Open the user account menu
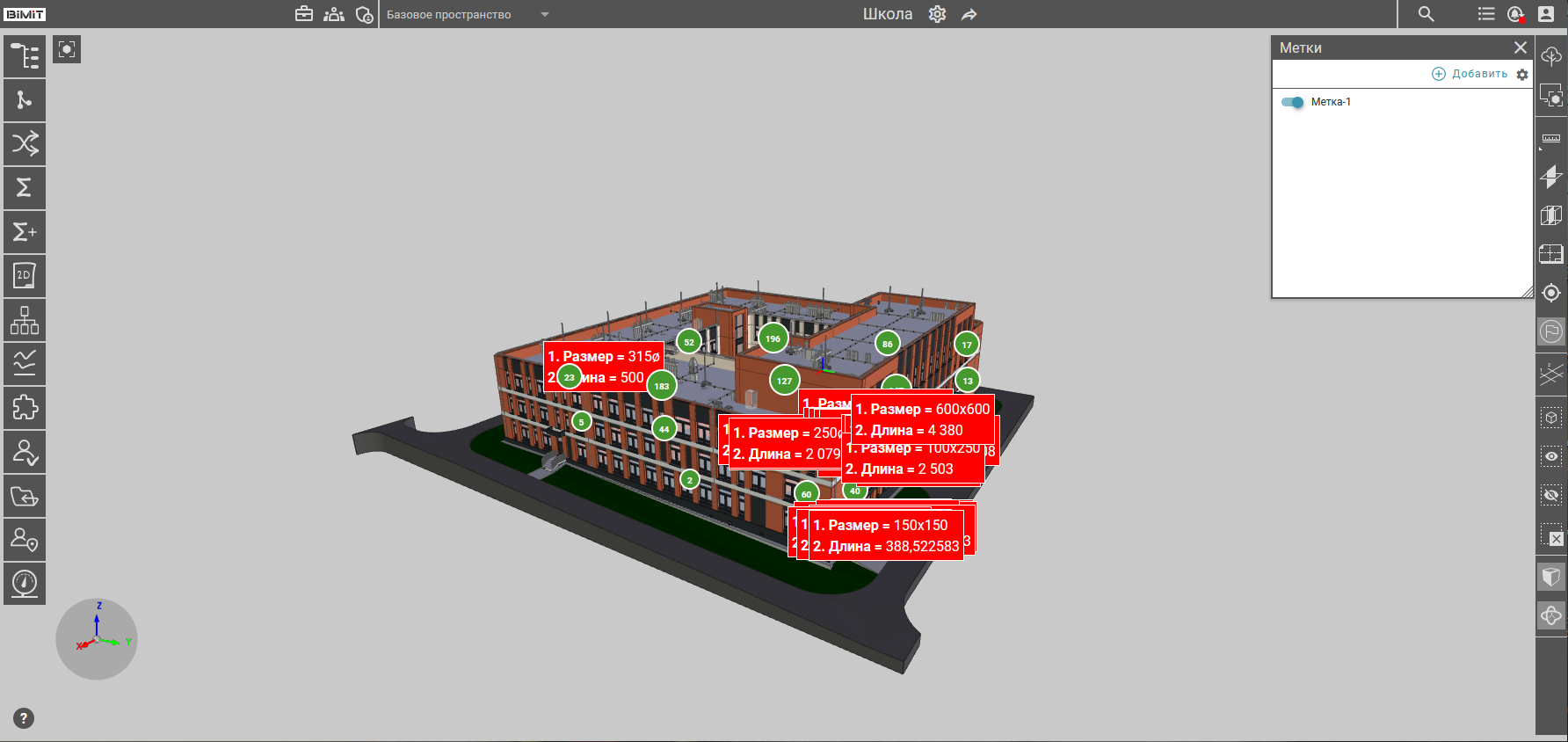The image size is (1568, 742). click(x=1546, y=14)
